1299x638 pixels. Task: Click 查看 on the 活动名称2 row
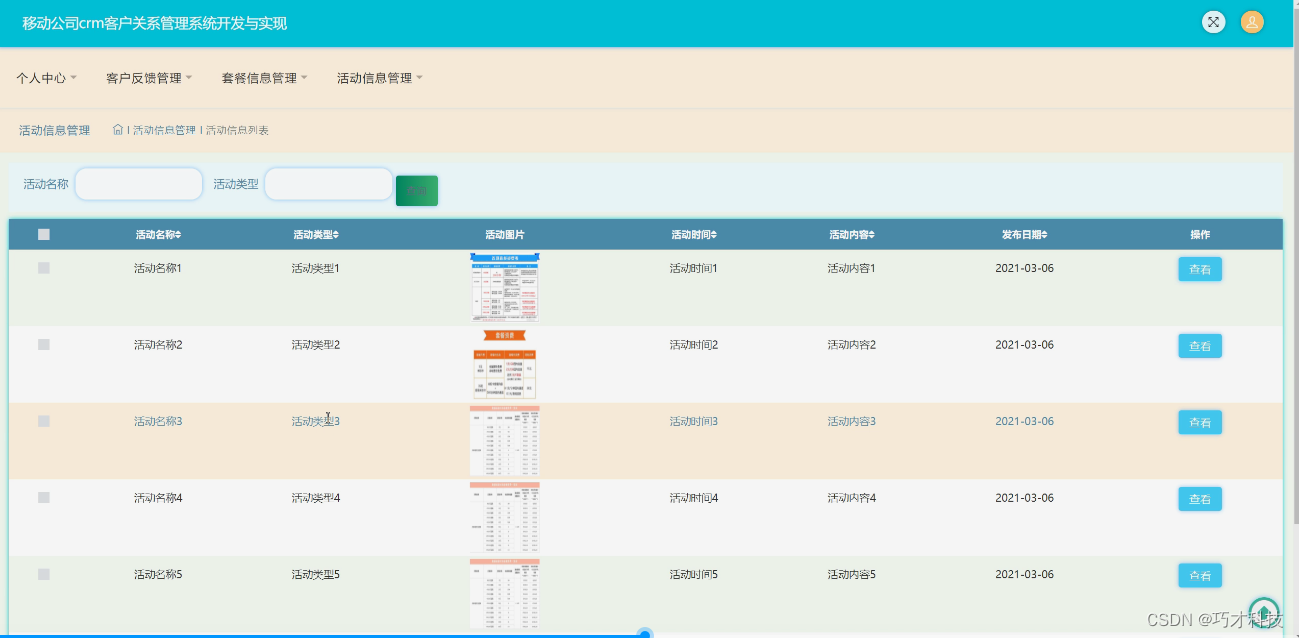click(1199, 345)
